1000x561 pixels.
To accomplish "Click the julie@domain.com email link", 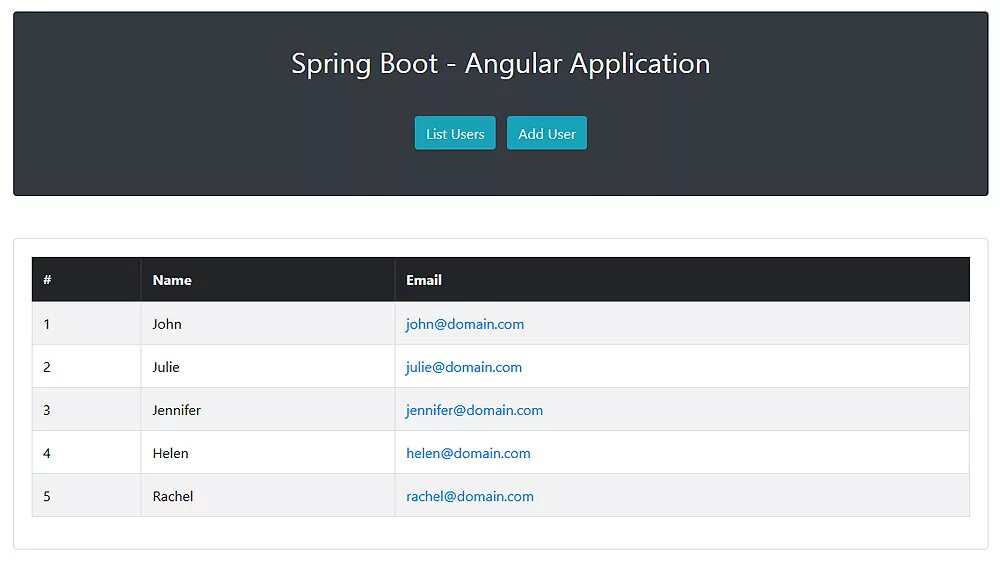I will 464,367.
